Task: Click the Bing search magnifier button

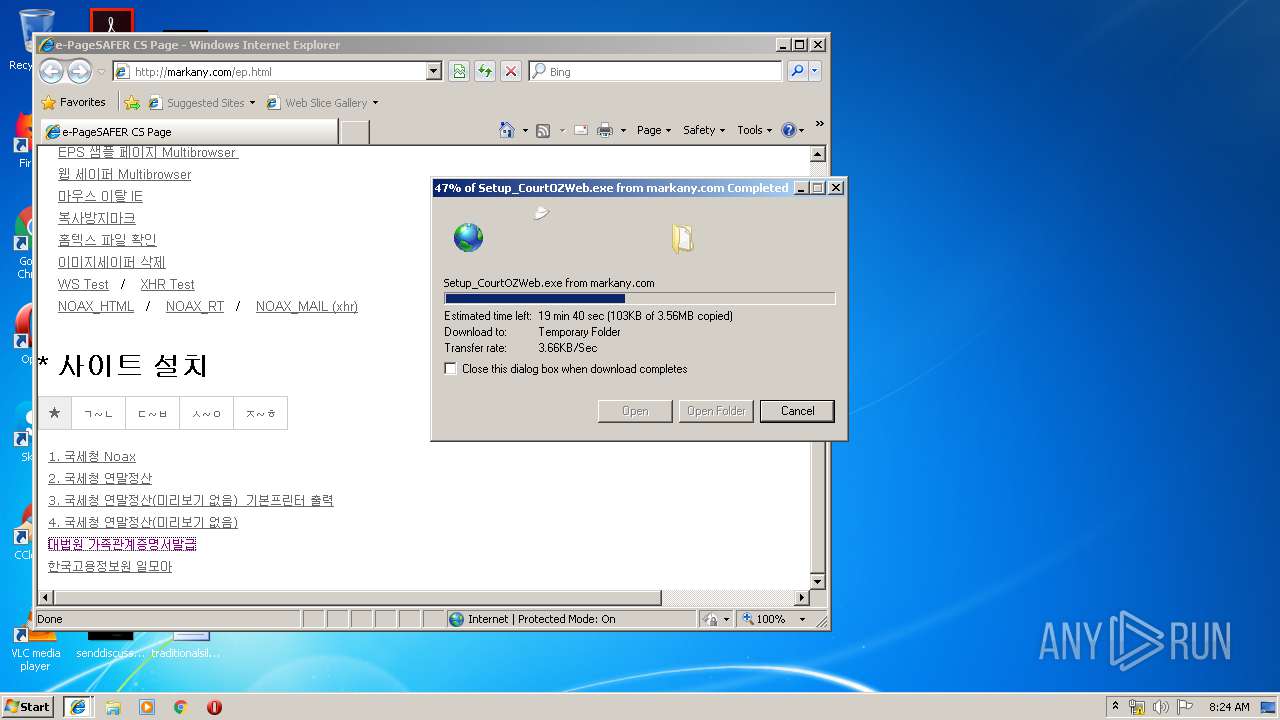Action: click(797, 71)
